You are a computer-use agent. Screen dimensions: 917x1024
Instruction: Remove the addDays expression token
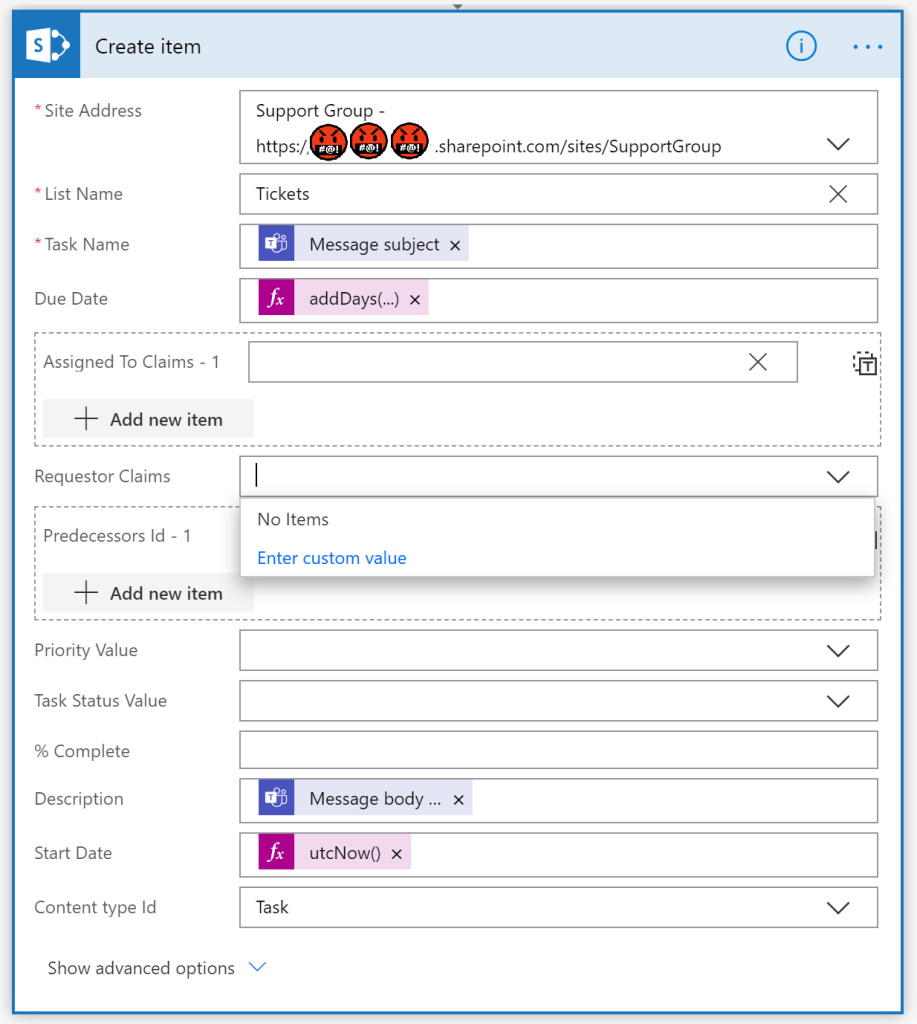click(415, 300)
